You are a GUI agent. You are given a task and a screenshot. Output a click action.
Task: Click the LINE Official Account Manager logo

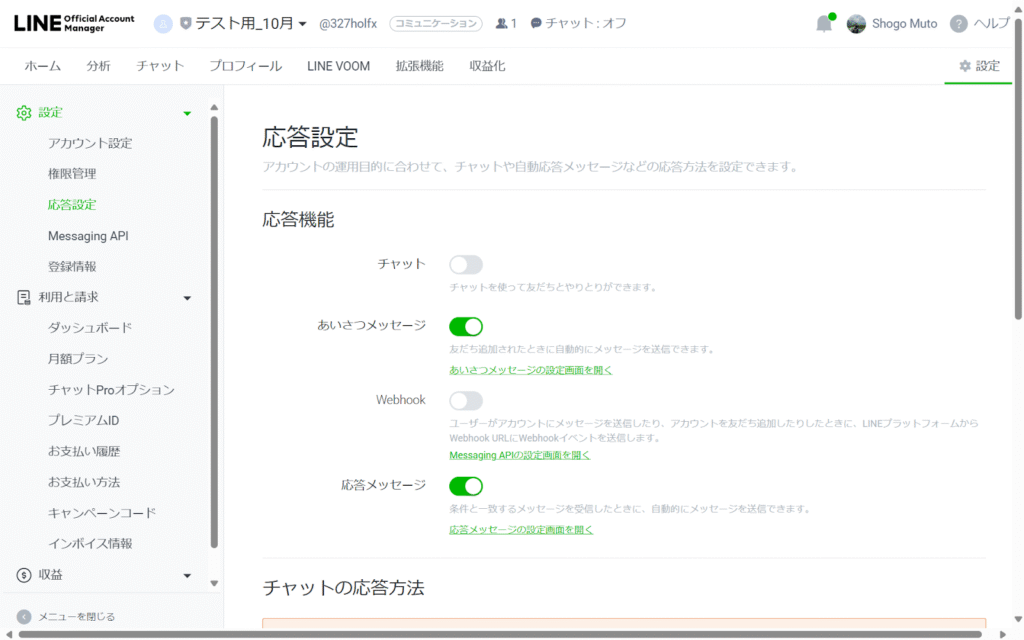tap(74, 23)
